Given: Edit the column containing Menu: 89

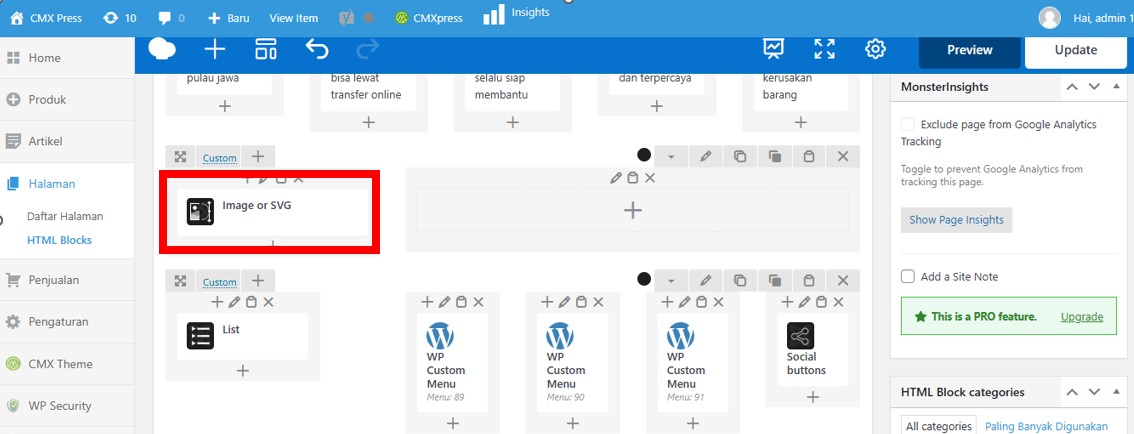Looking at the screenshot, I should pyautogui.click(x=444, y=302).
